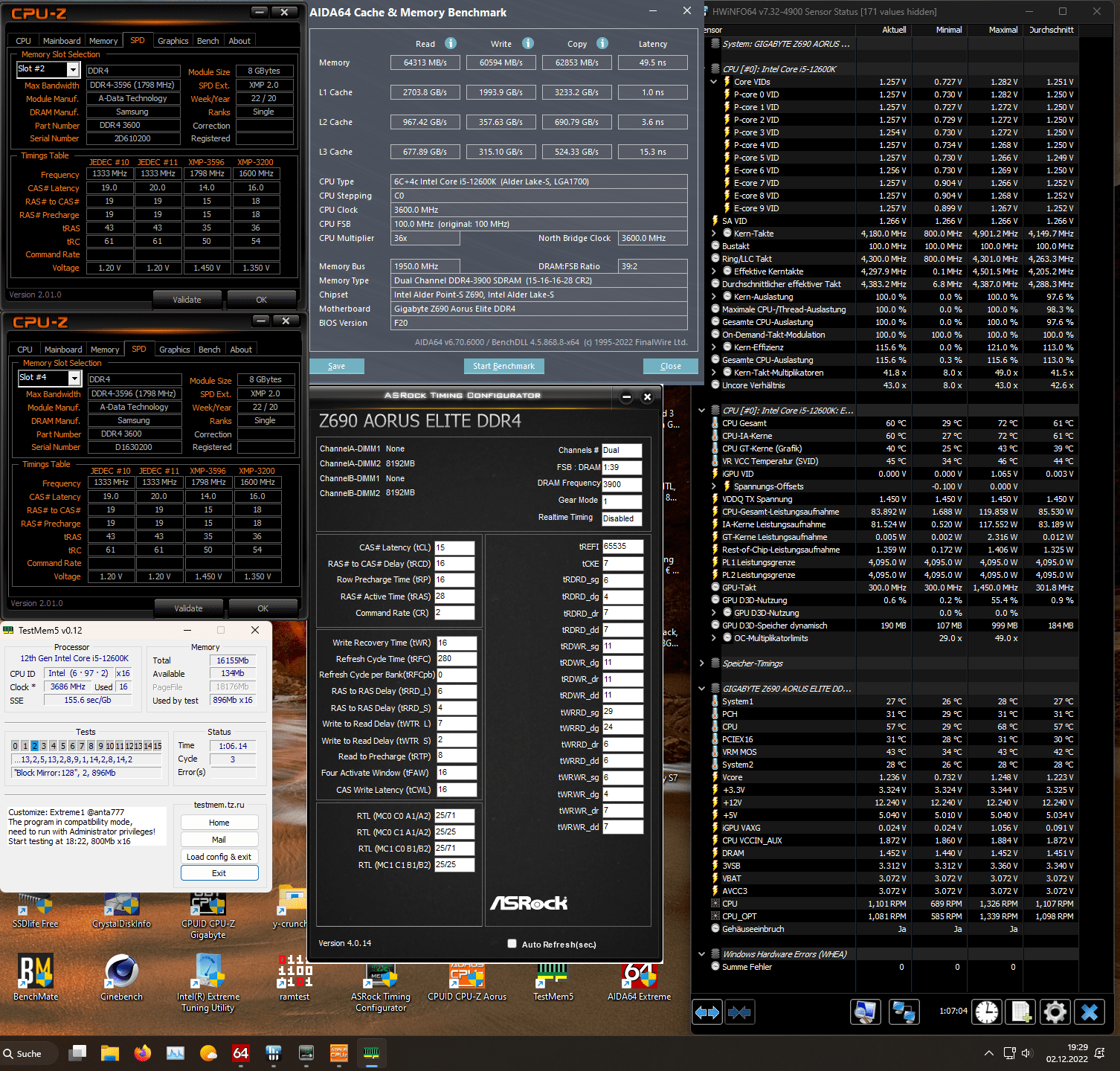The width and height of the screenshot is (1120, 1071).
Task: Click Exit button in TestMem5
Action: [x=219, y=873]
